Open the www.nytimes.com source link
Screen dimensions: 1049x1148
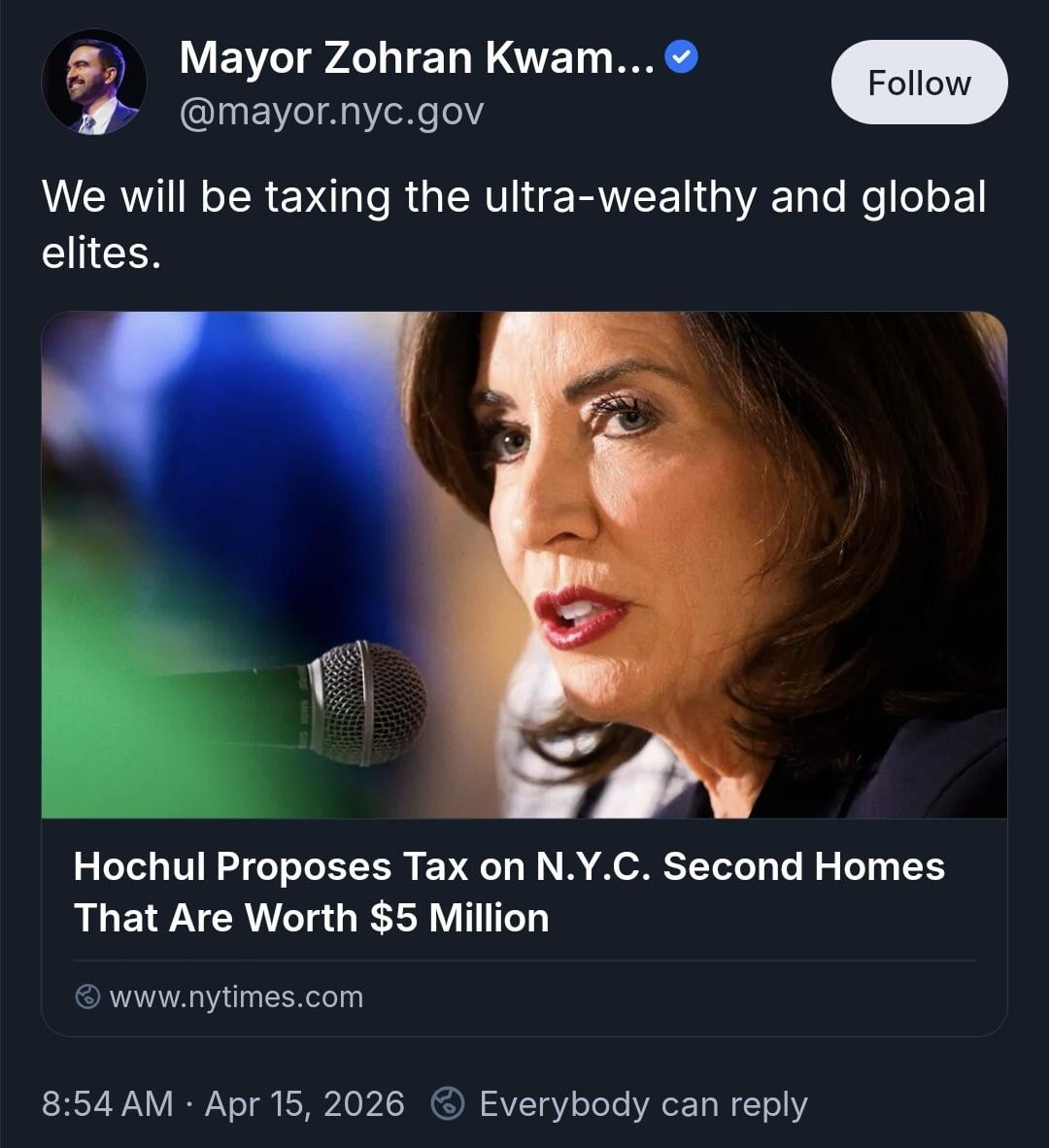[236, 996]
